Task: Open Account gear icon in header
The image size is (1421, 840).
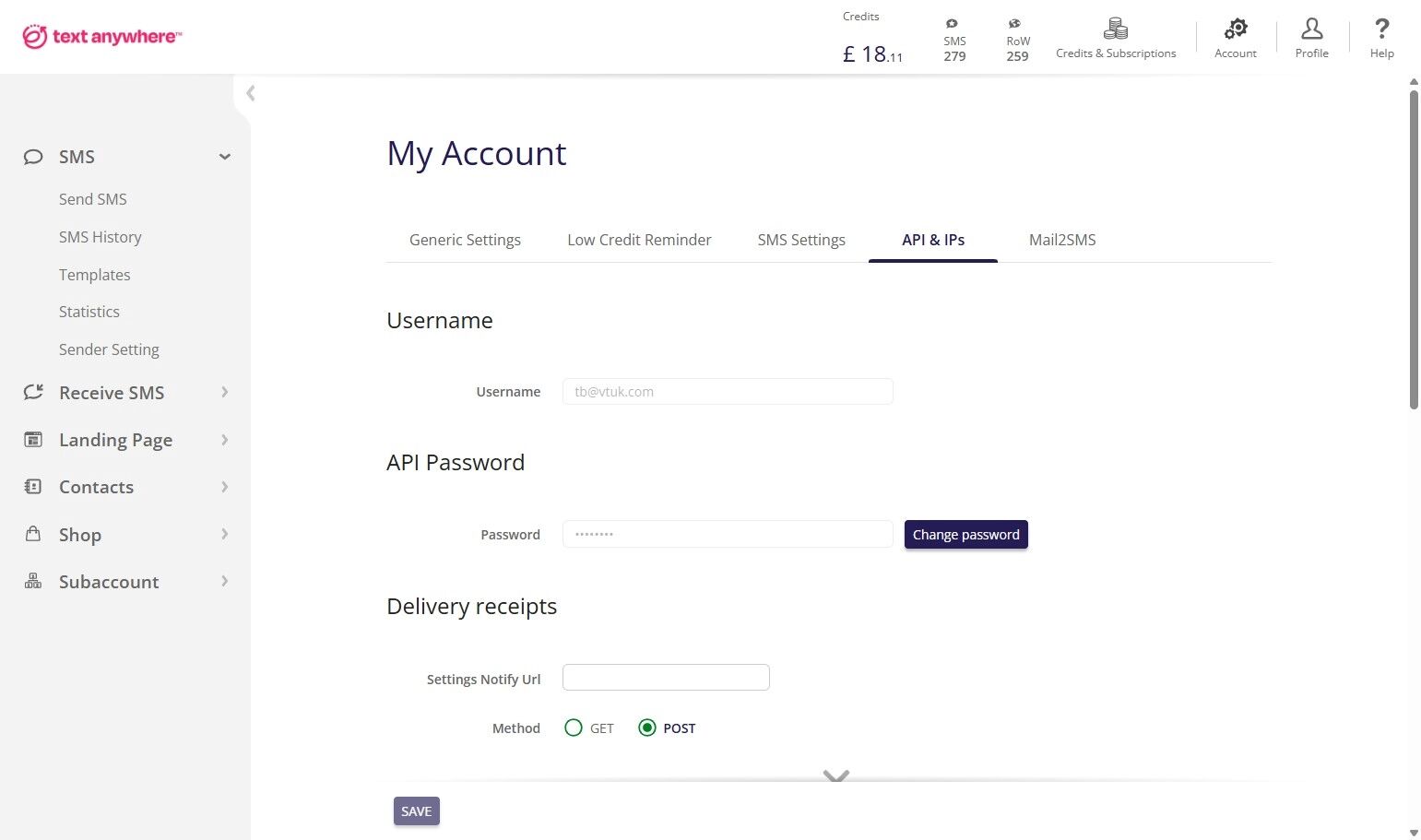Action: click(1236, 29)
